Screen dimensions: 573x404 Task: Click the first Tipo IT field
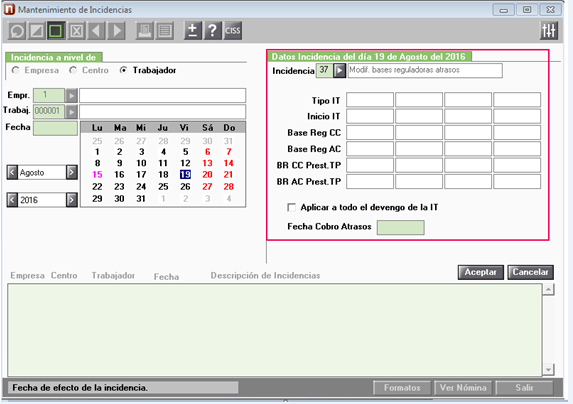point(370,100)
